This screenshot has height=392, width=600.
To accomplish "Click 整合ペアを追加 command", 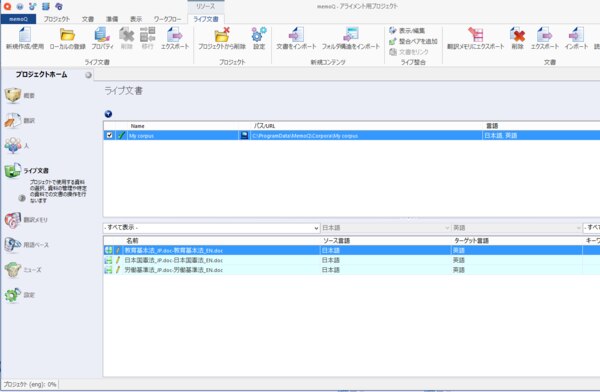I will [x=413, y=41].
